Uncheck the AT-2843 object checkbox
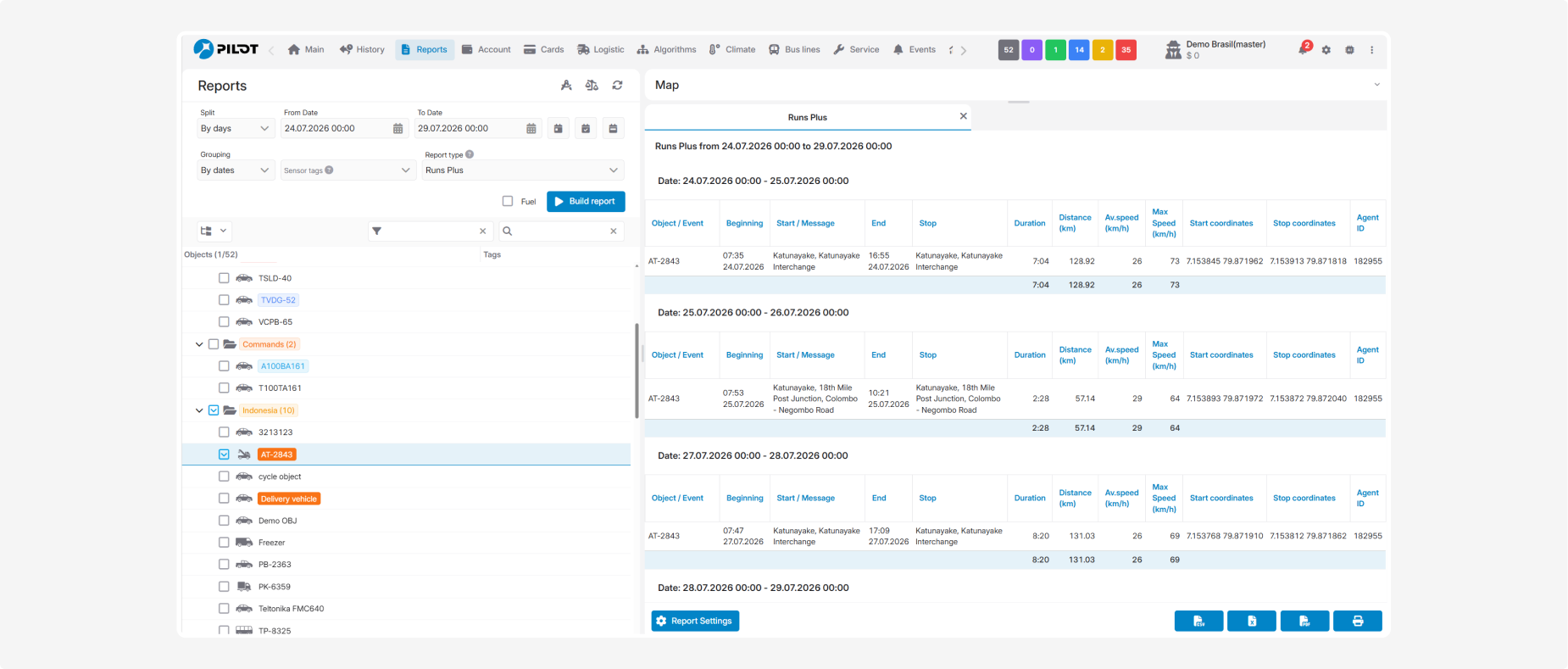The height and width of the screenshot is (669, 1568). coord(224,454)
